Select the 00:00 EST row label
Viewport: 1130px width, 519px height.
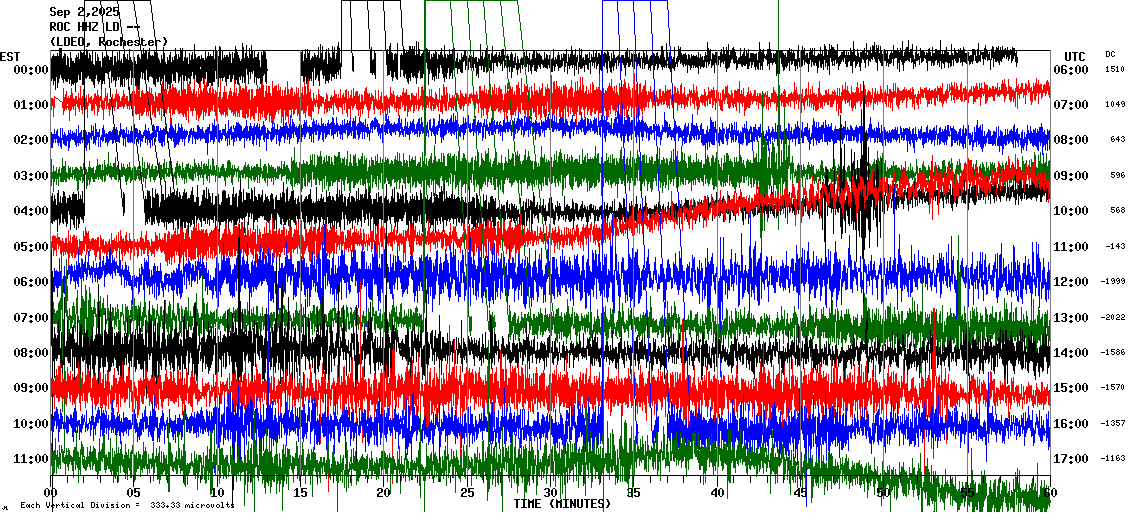(x=31, y=70)
